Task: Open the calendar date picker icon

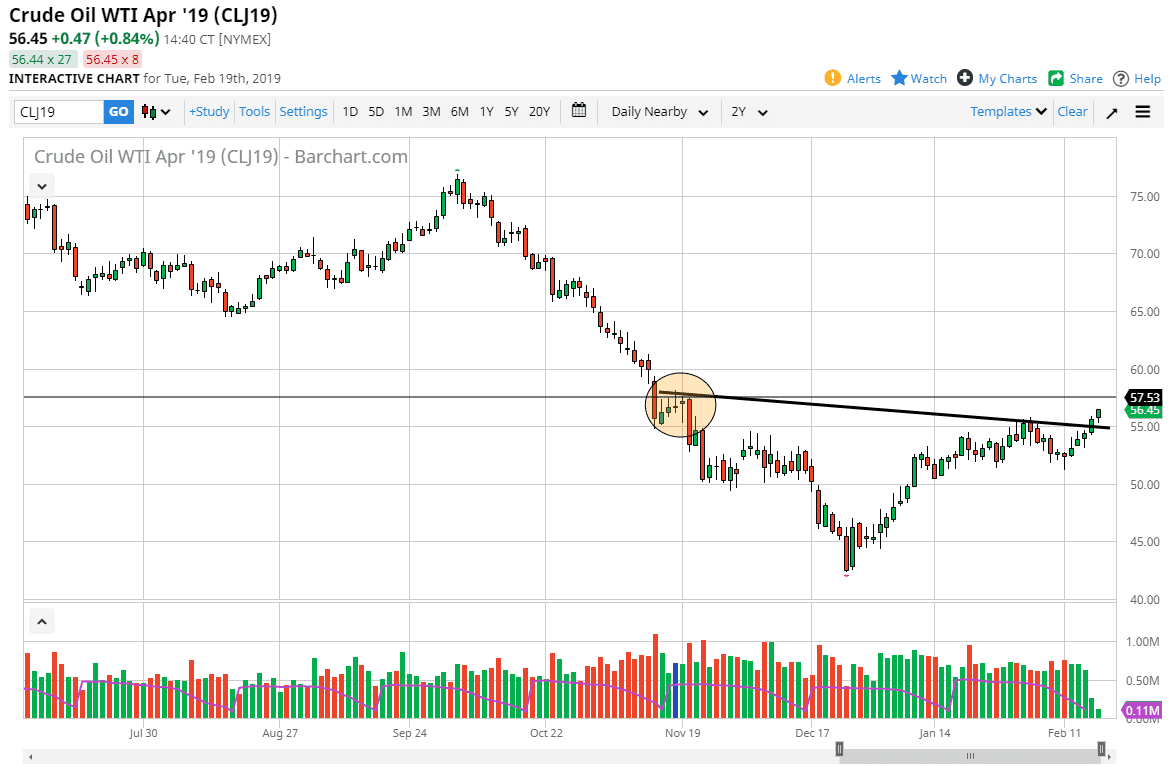Action: point(578,111)
